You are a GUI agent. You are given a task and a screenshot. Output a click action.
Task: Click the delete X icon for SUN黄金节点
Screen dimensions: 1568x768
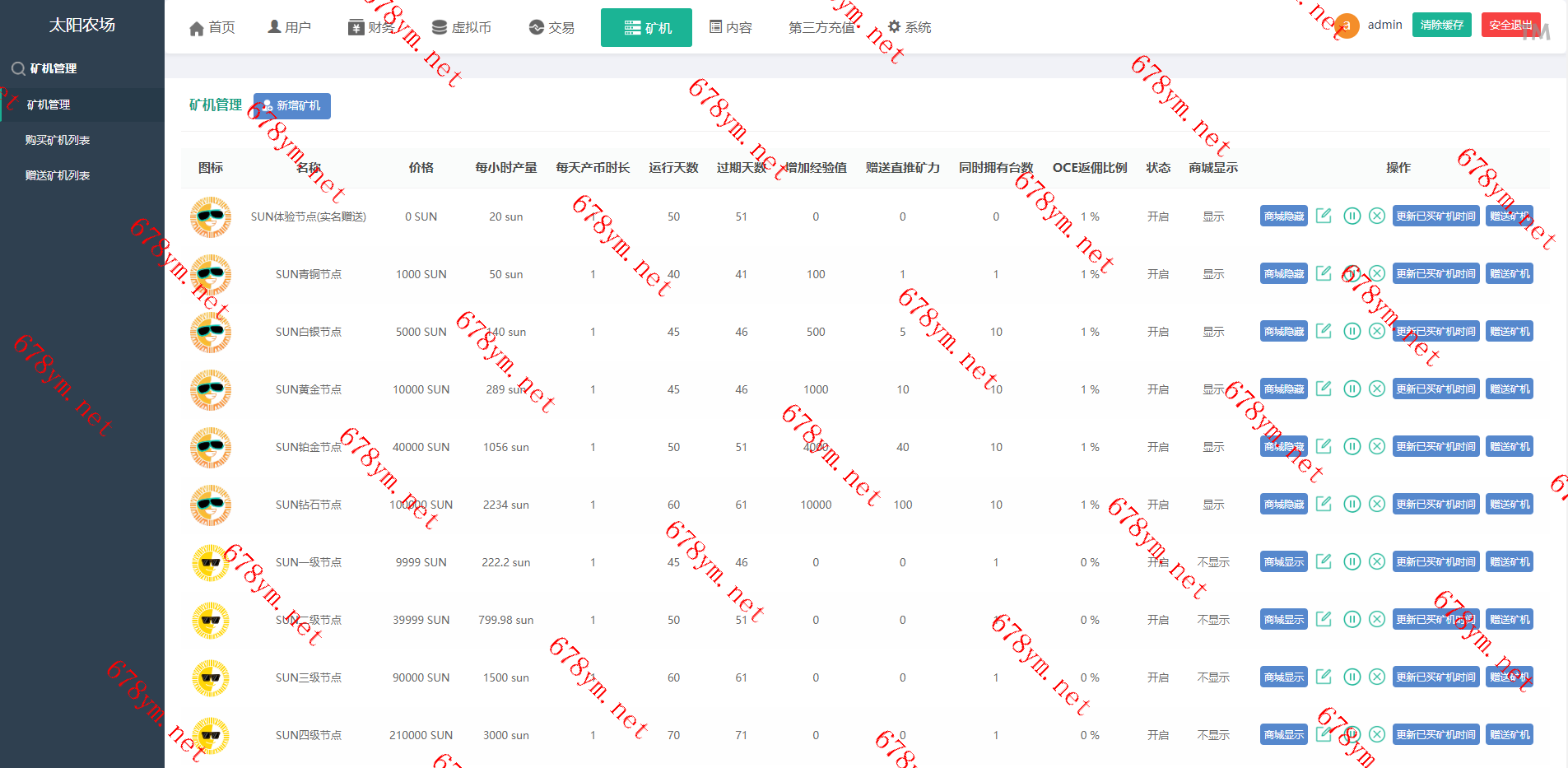click(x=1377, y=389)
